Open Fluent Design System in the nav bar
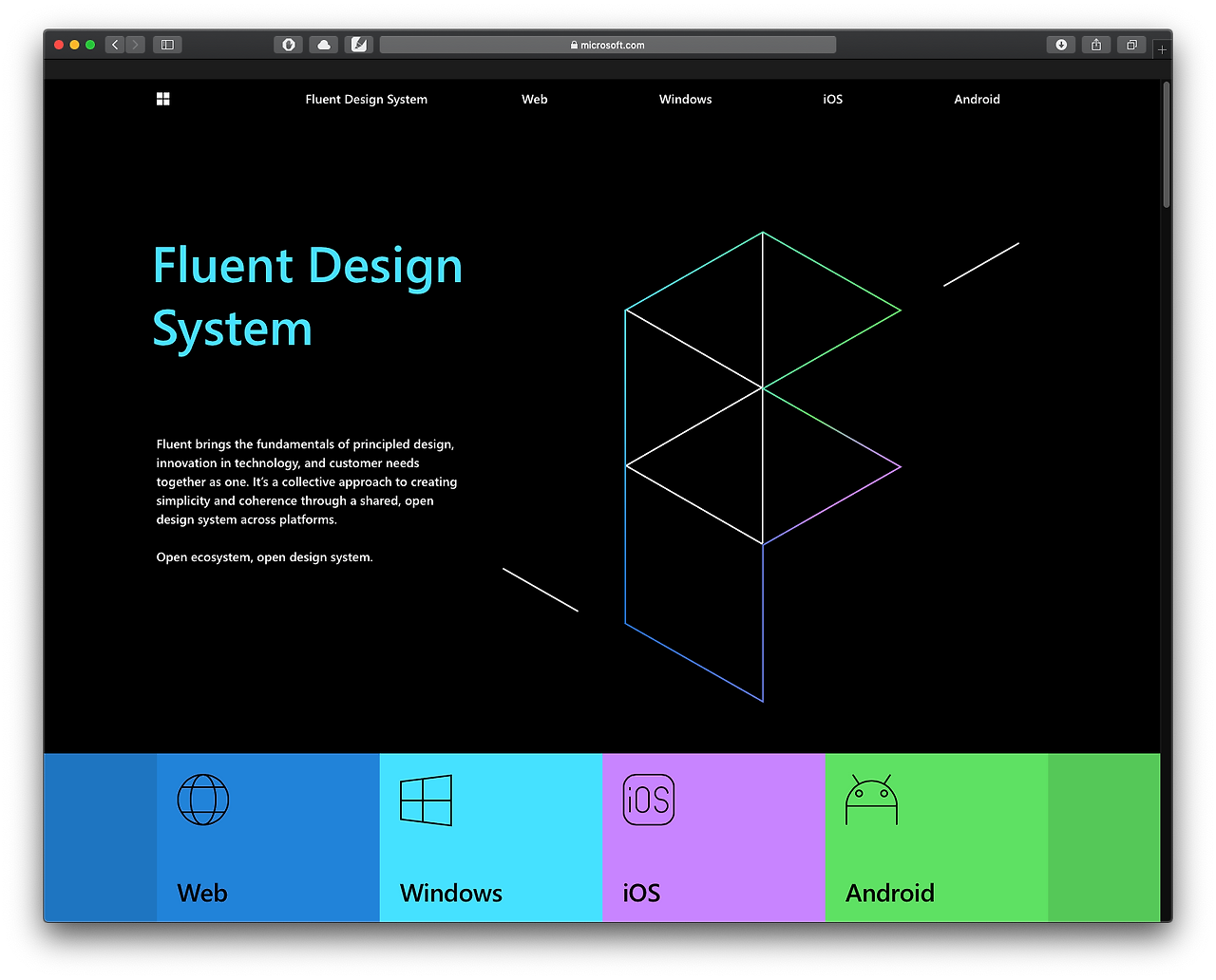The height and width of the screenshot is (980, 1216). click(366, 99)
